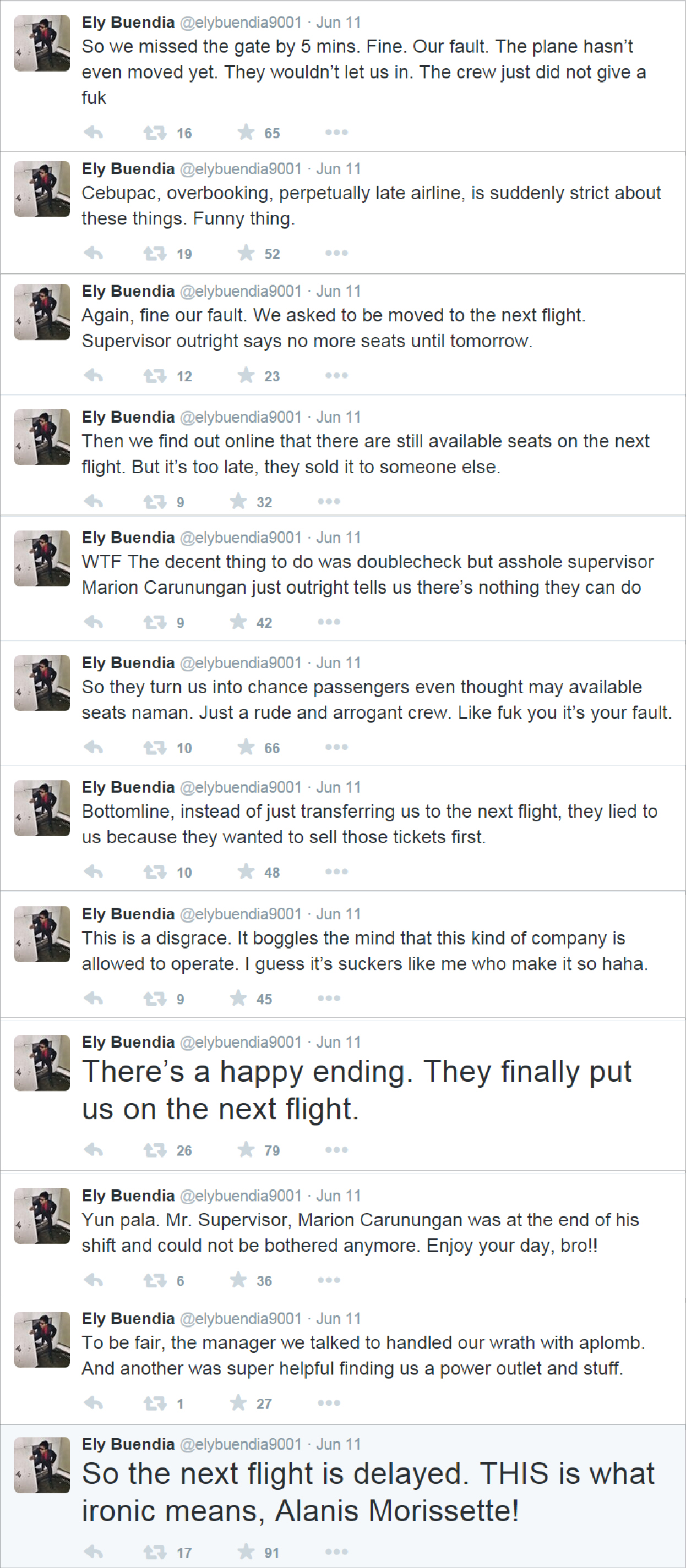Open Jun 11 timestamp of 'Bottomline' tweet
This screenshot has width=686, height=1568.
(338, 787)
